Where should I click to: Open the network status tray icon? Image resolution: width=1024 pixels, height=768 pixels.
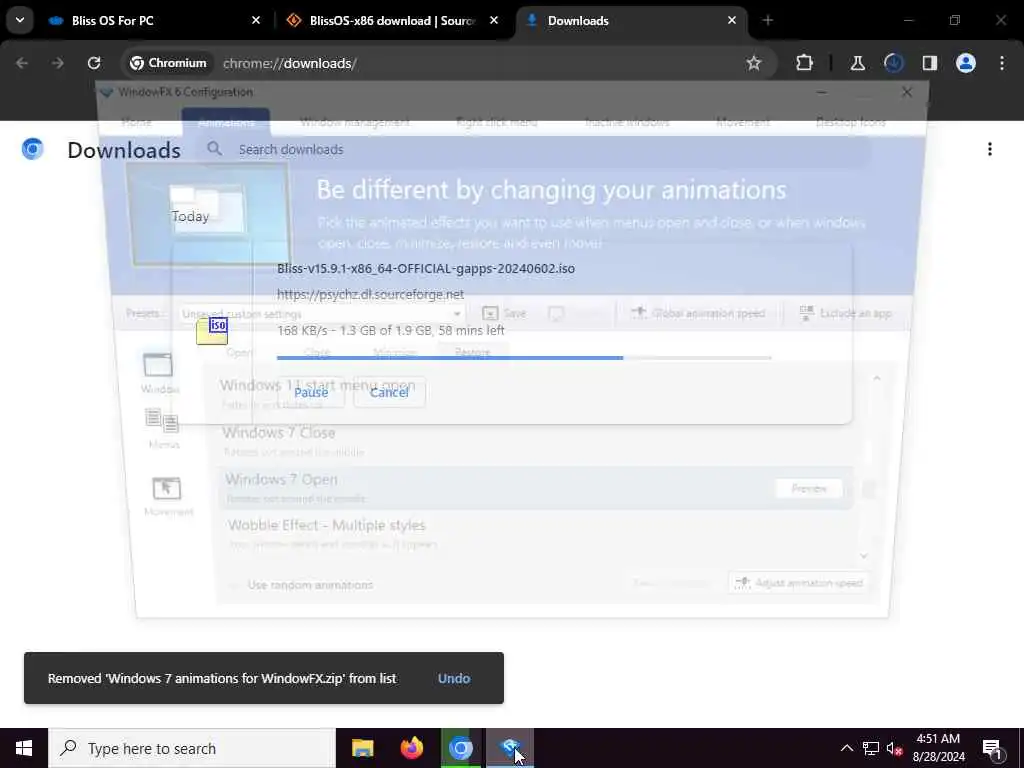coord(871,748)
